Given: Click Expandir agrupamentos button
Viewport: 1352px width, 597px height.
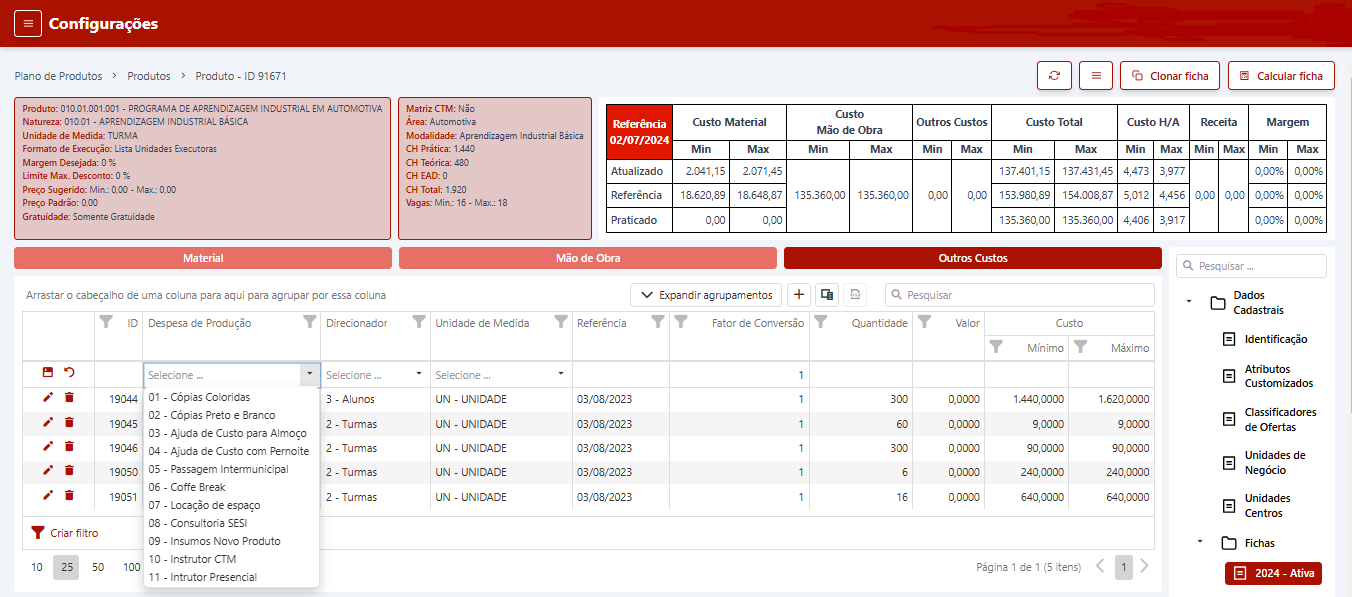Looking at the screenshot, I should coord(706,295).
